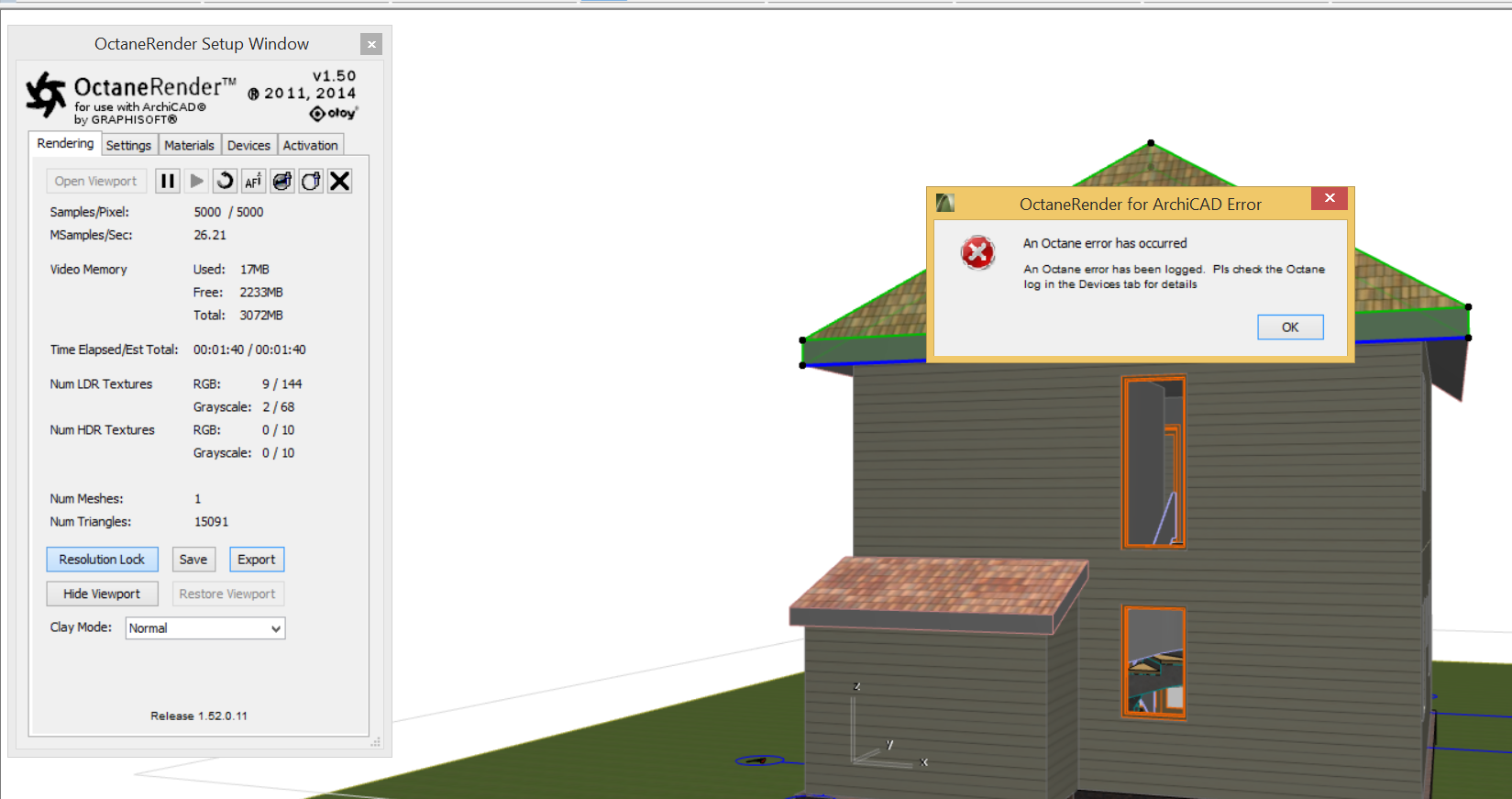Click the free video memory value '2233MB'
Viewport: 1512px width, 799px height.
pyautogui.click(x=261, y=293)
